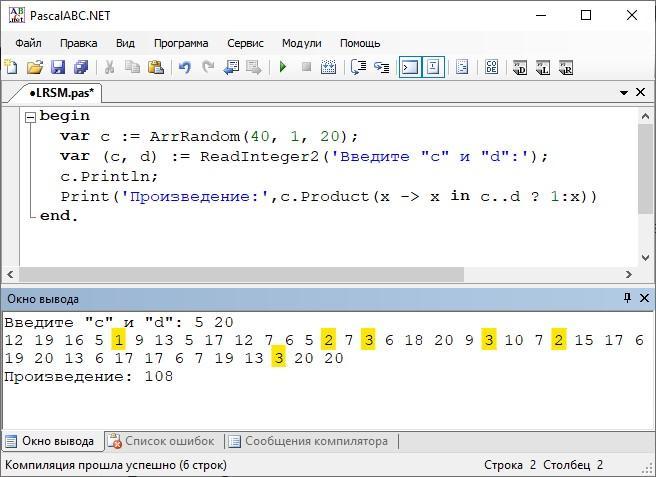Click the compile icon next to stop

[x=329, y=67]
